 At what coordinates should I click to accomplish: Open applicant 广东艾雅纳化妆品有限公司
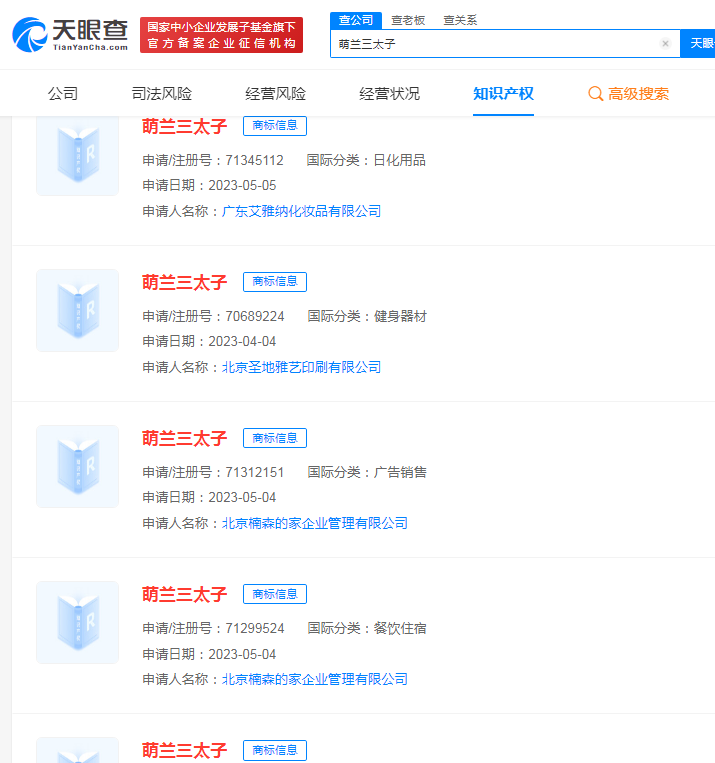[x=301, y=211]
